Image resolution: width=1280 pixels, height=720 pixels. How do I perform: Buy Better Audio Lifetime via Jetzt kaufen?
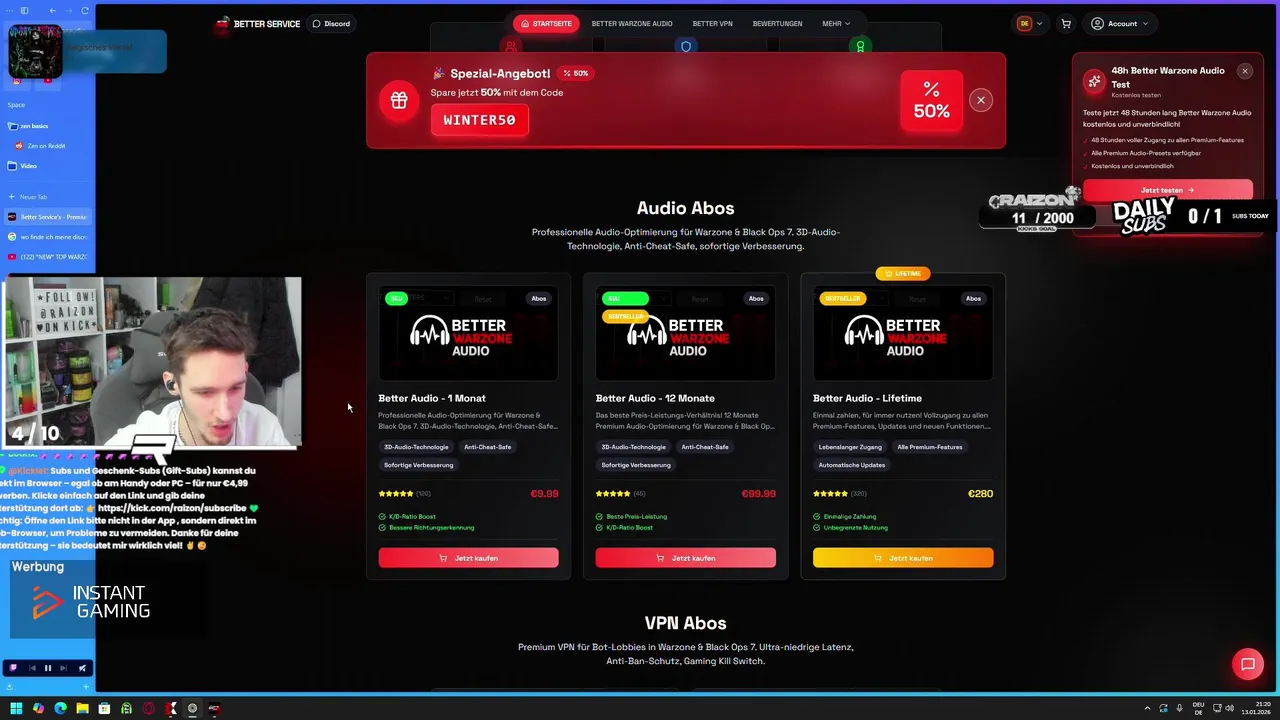tap(903, 558)
